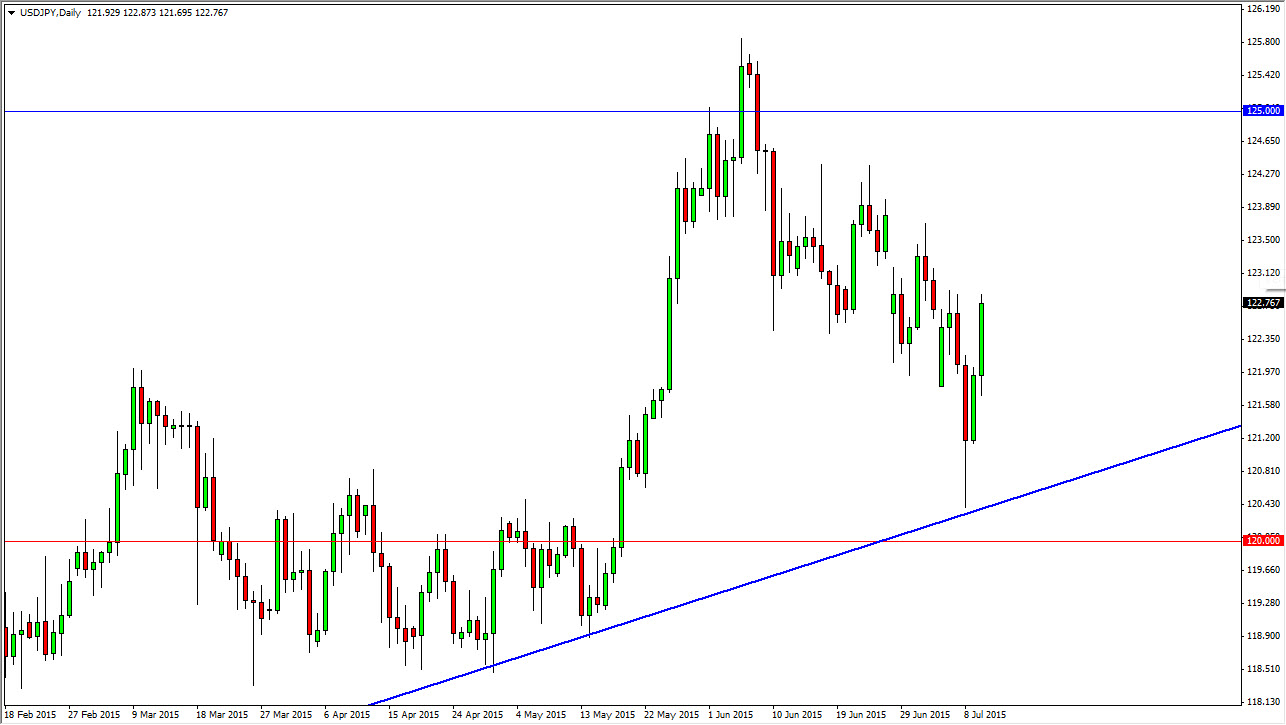Click the 22 May 2015 date label
1286x725 pixels.
(672, 715)
